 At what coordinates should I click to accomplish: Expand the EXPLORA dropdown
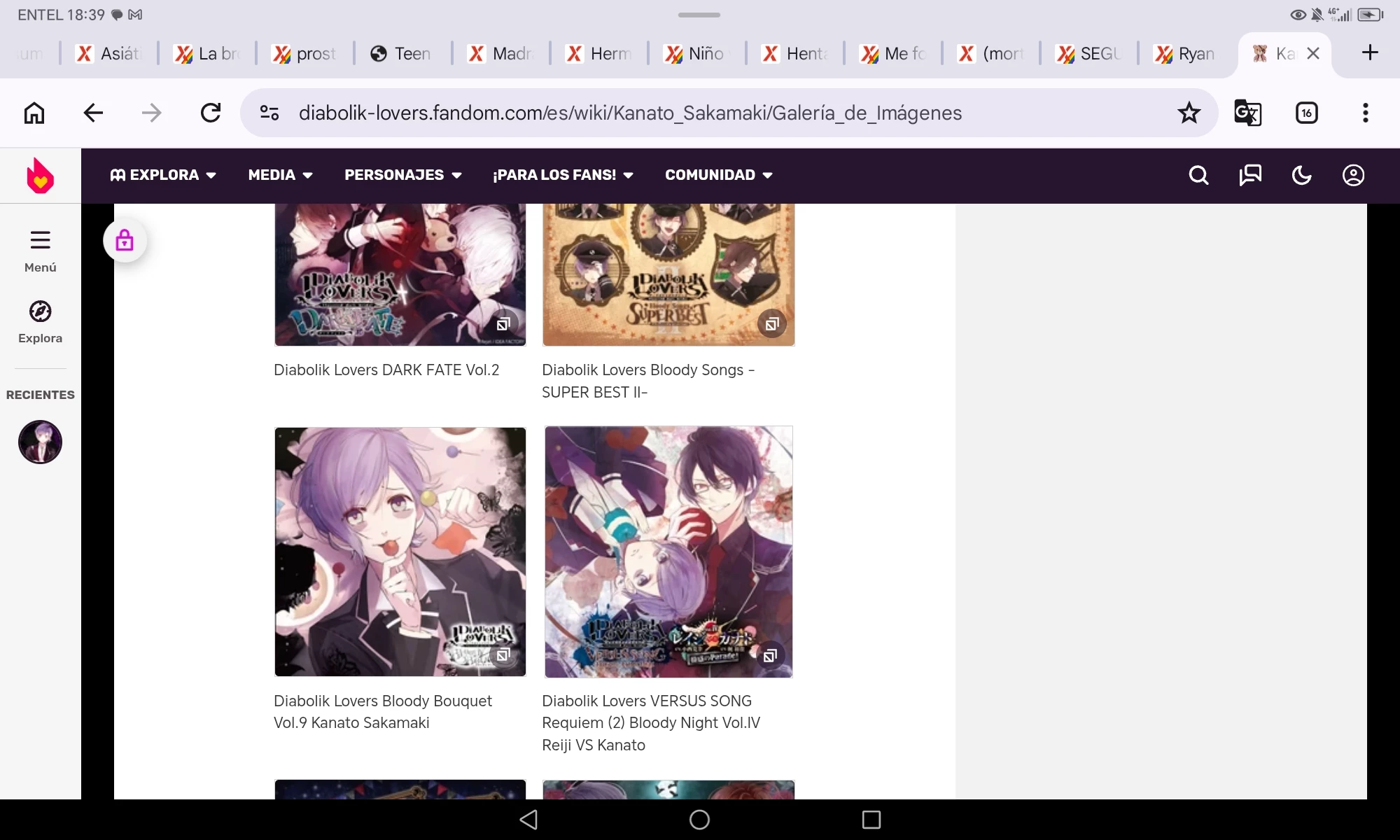[x=163, y=175]
